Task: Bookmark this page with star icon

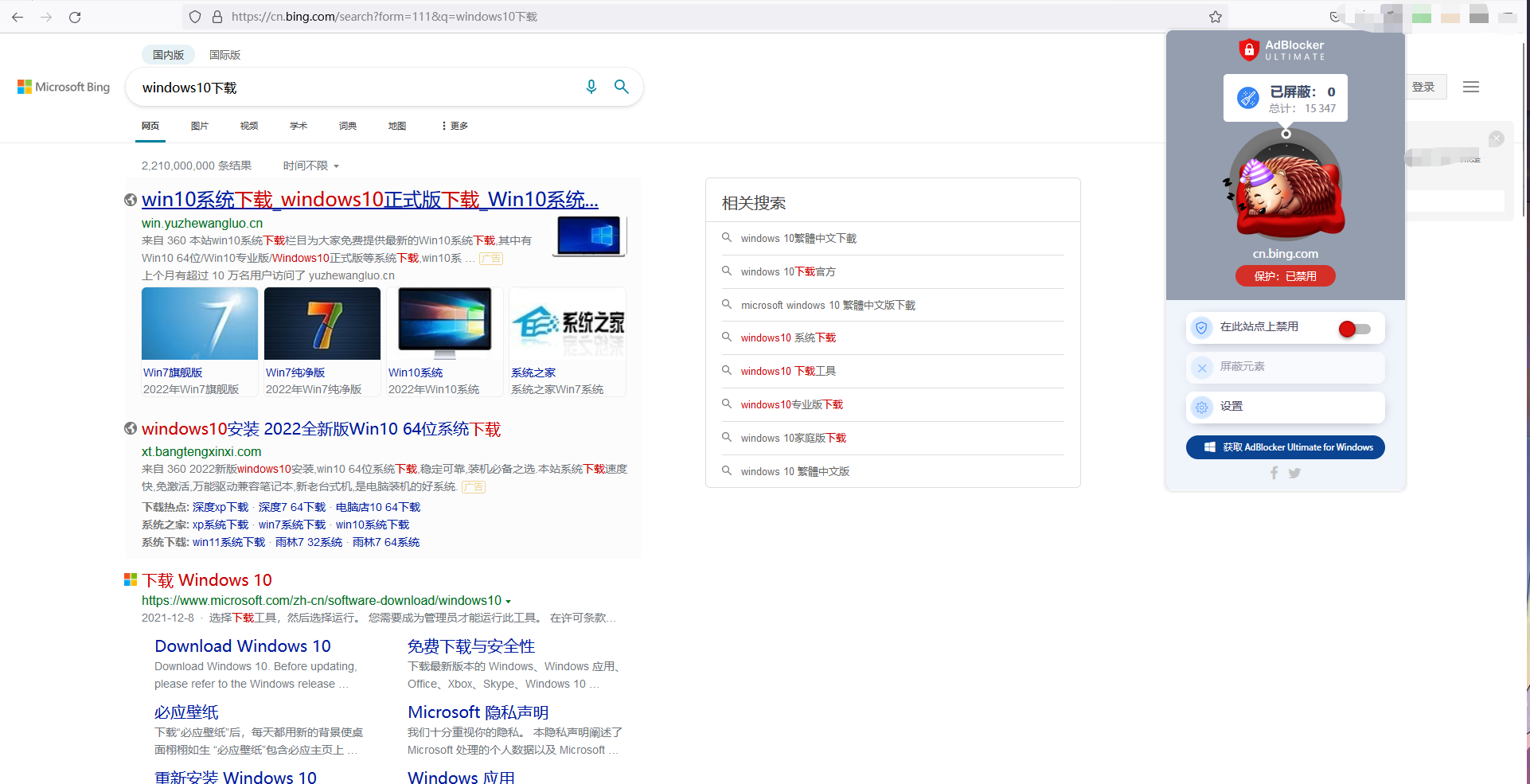Action: 1216,17
